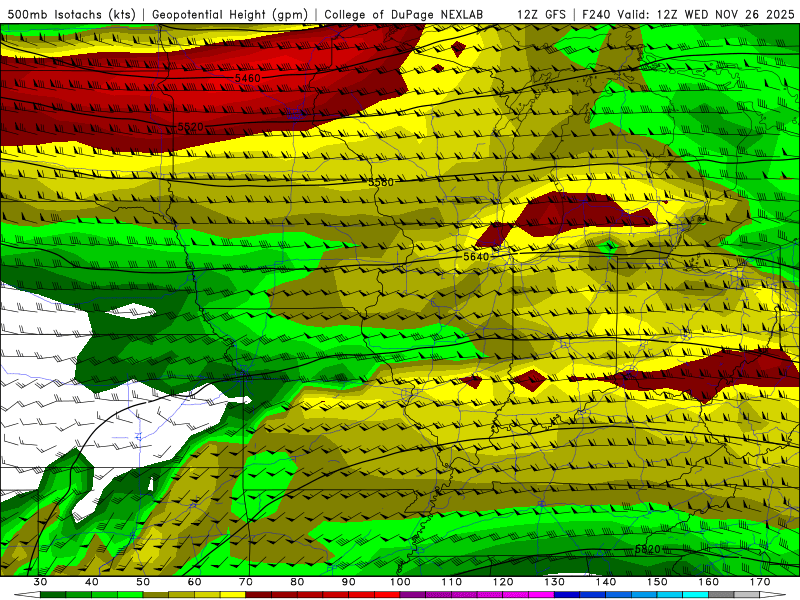Click the 170 value on the color scale
The height and width of the screenshot is (600, 800).
point(760,582)
